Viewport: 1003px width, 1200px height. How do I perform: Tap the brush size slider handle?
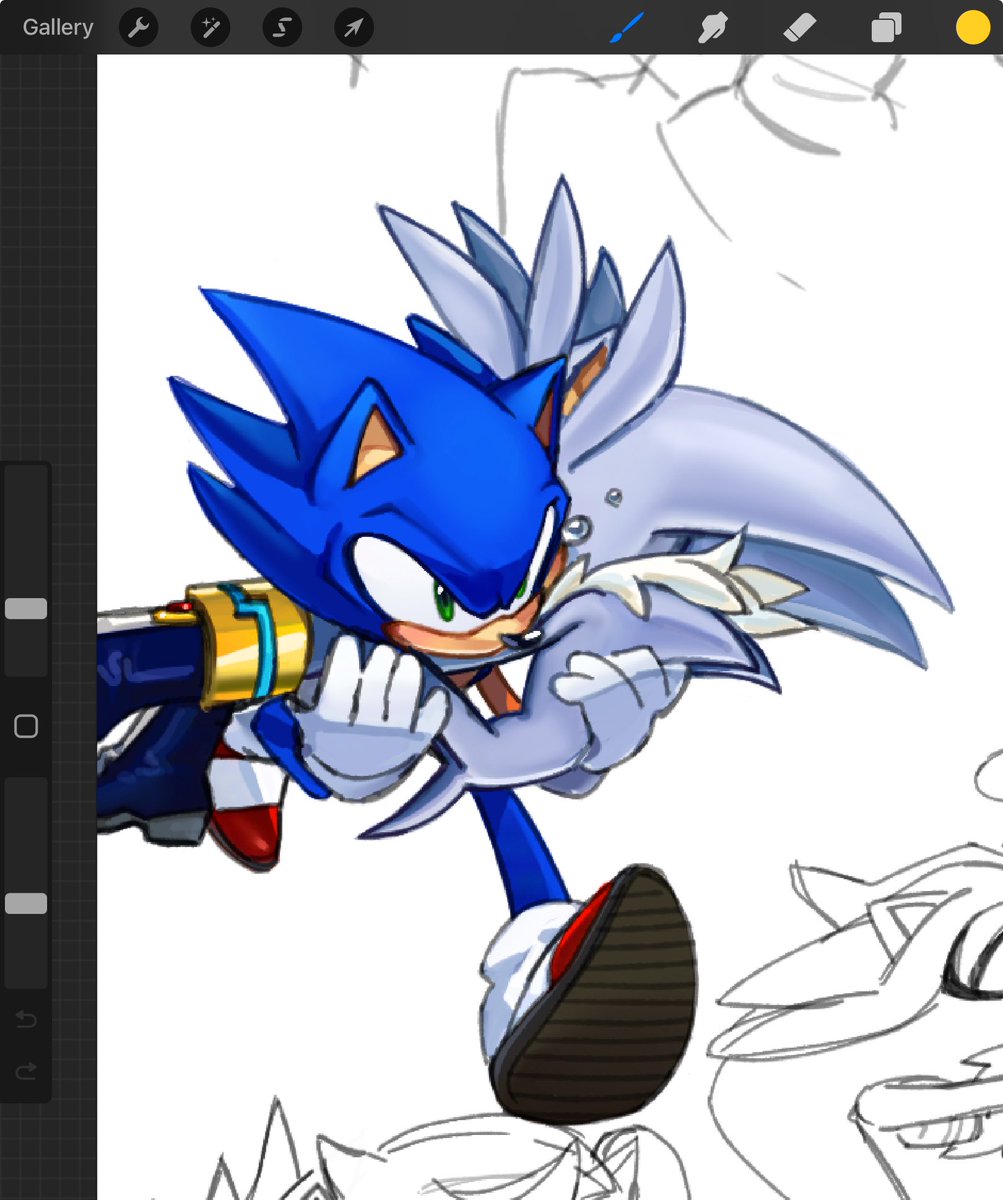26,609
